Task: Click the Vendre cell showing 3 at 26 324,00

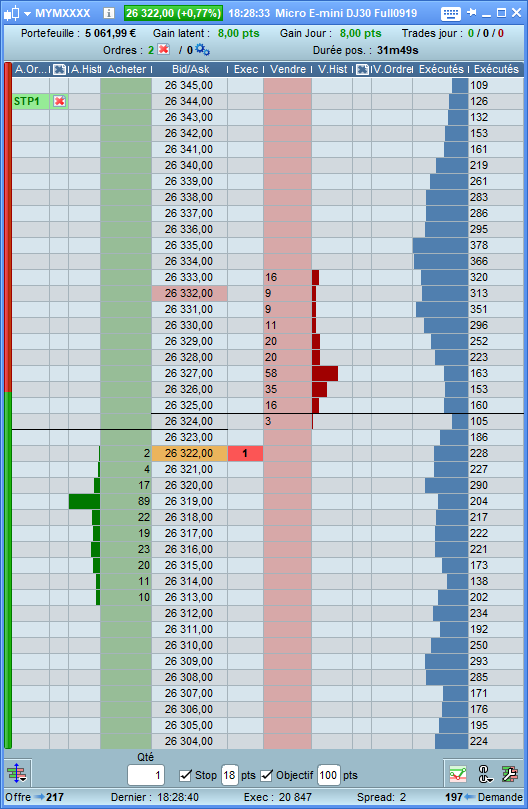Action: 287,421
